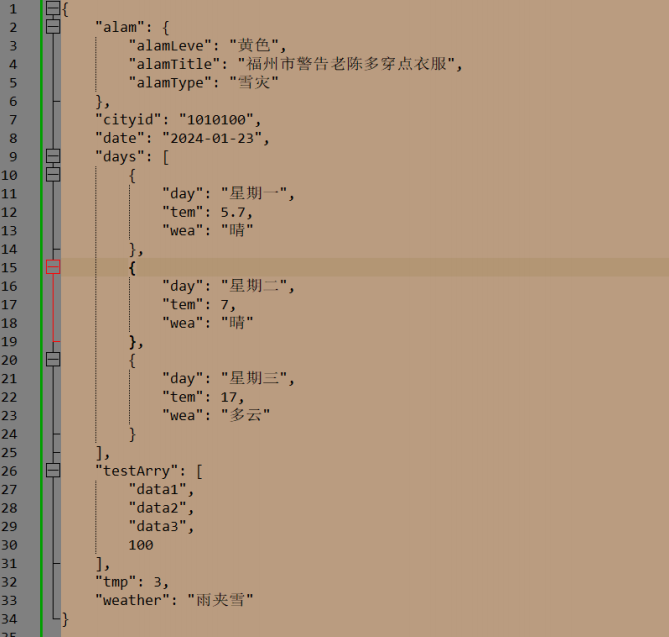Screen dimensions: 669x637
Task: Click the highlighted opening brace on line 15
Action: (x=132, y=268)
